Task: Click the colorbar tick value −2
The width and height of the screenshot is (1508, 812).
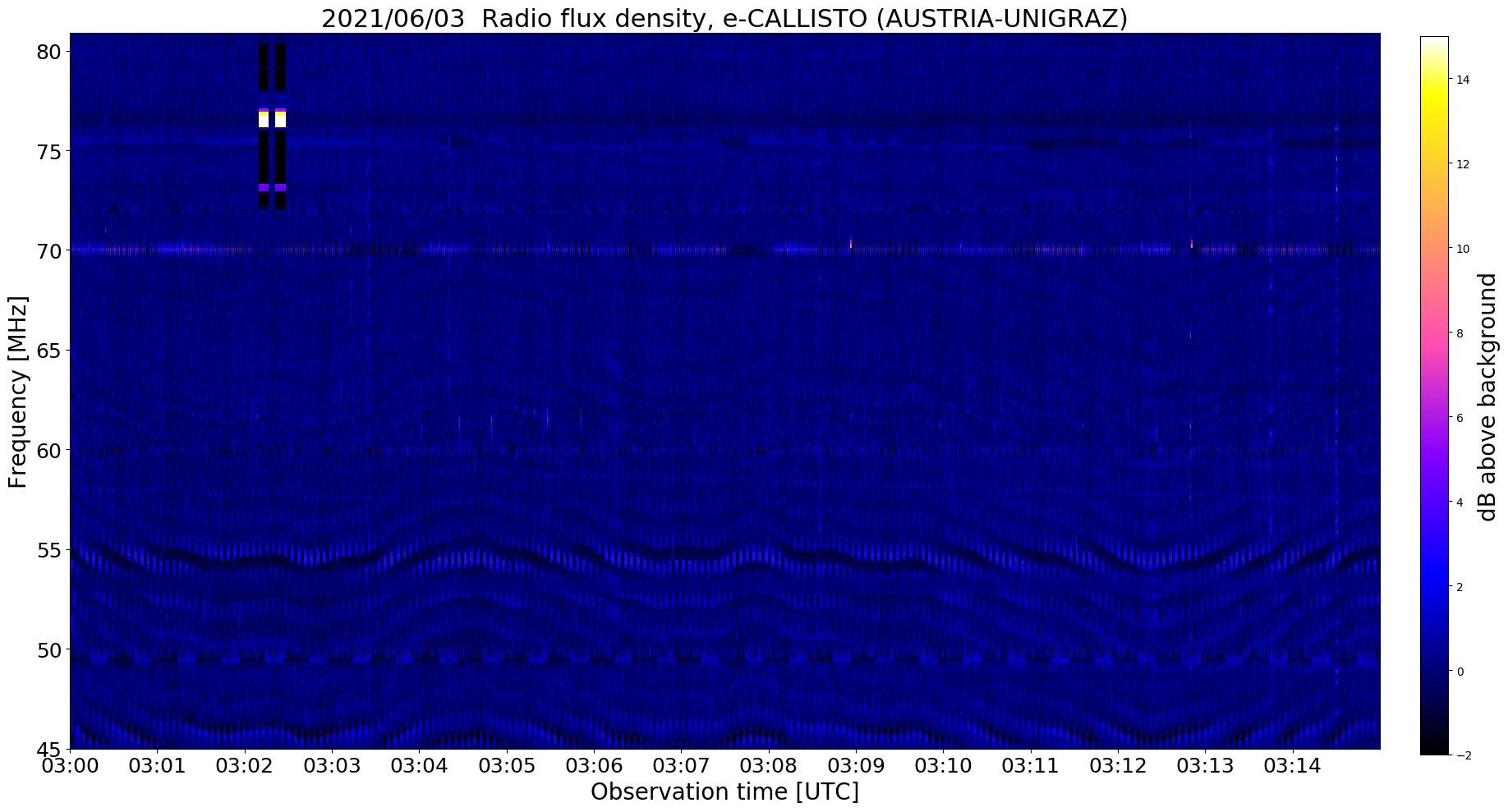Action: (x=1463, y=756)
